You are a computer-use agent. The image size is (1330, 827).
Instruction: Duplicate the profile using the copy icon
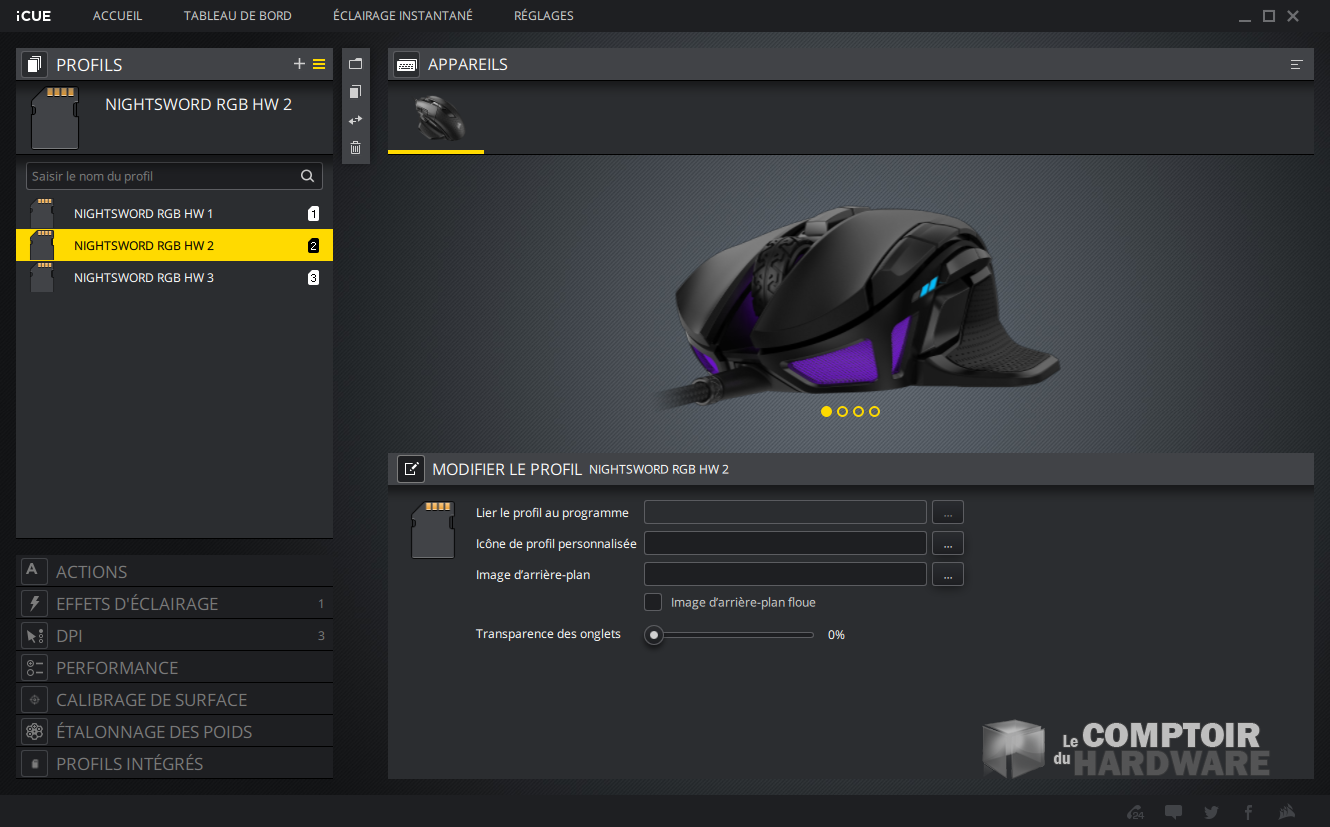[356, 91]
